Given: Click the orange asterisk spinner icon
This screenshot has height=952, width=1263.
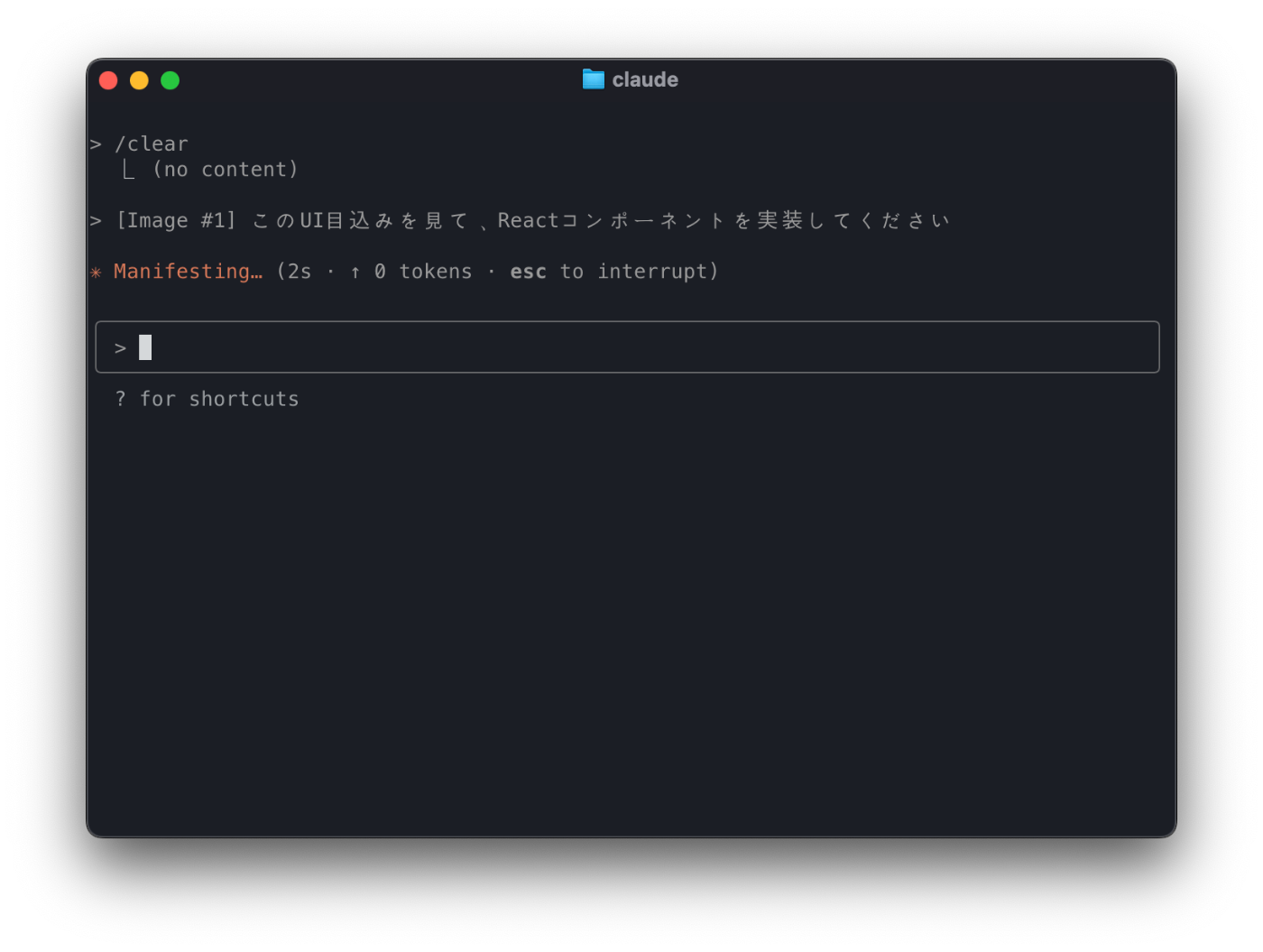Looking at the screenshot, I should point(96,273).
